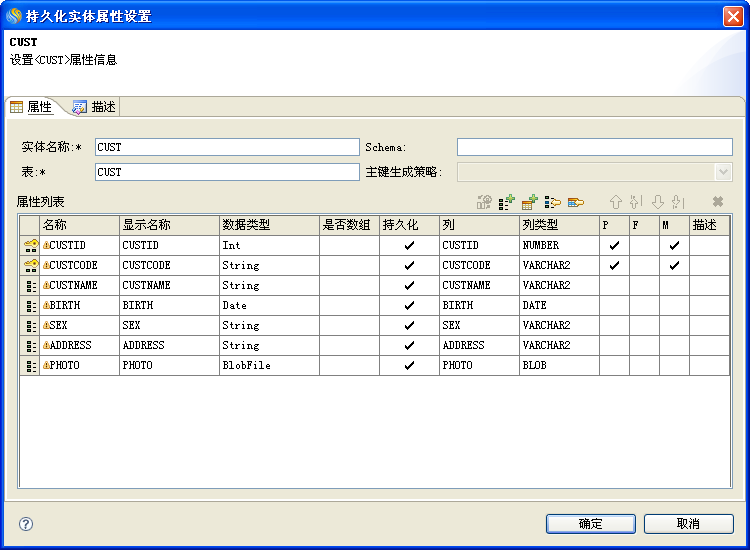Viewport: 750px width, 550px height.
Task: Click the import from table arrow icon
Action: 576,202
